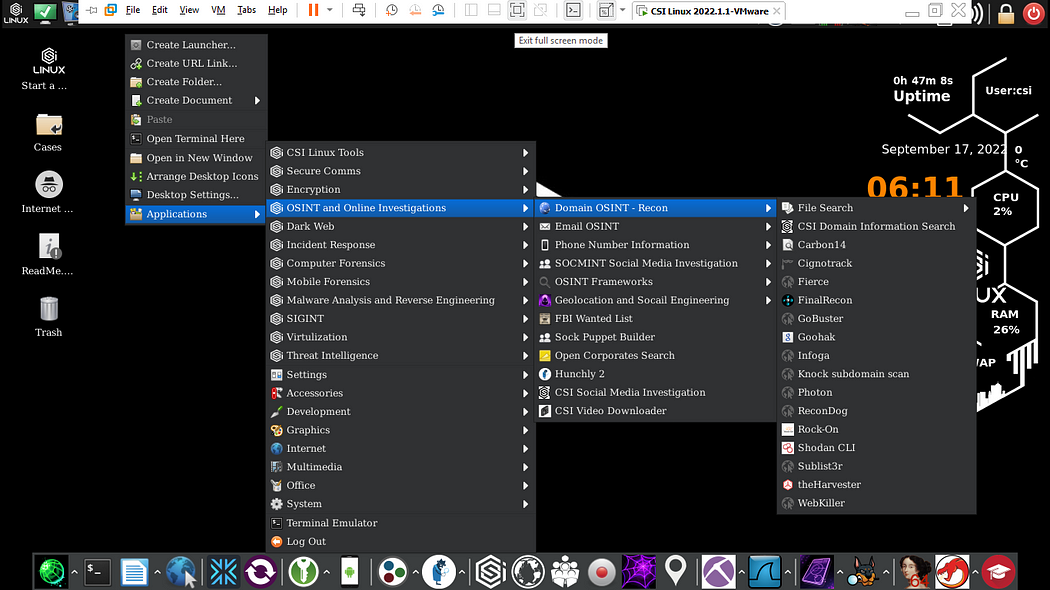Launch WebKiller tool
1050x590 pixels.
coord(877,503)
